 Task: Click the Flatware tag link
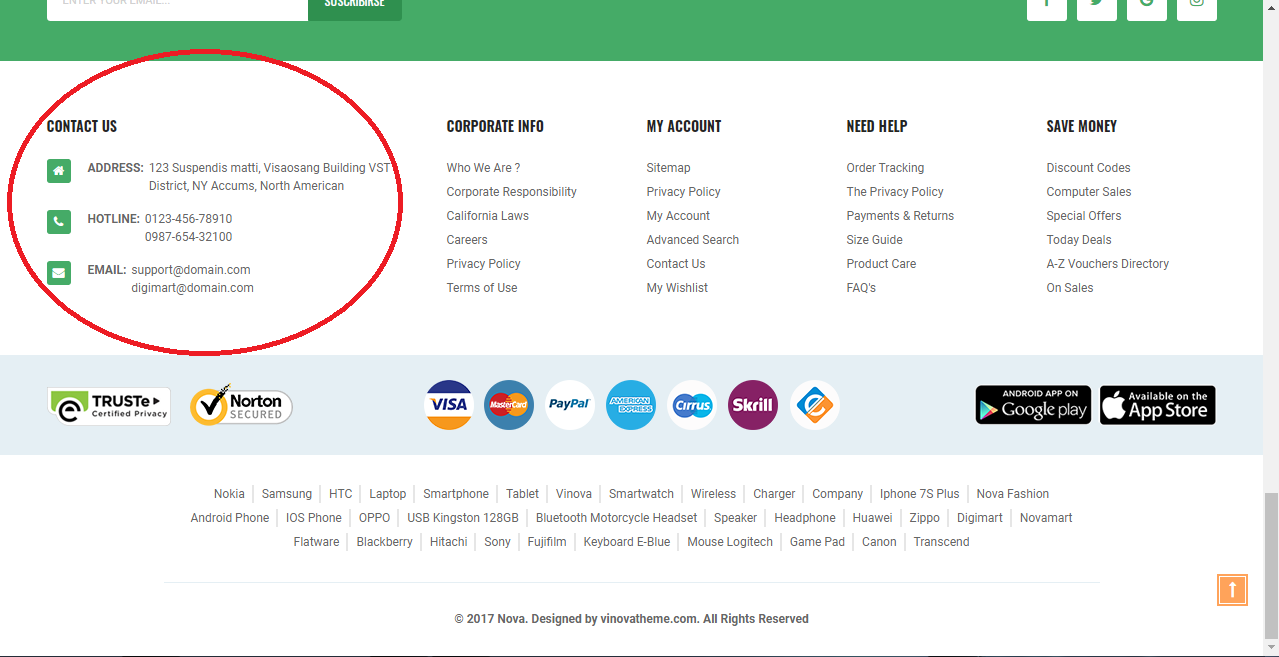coord(316,542)
